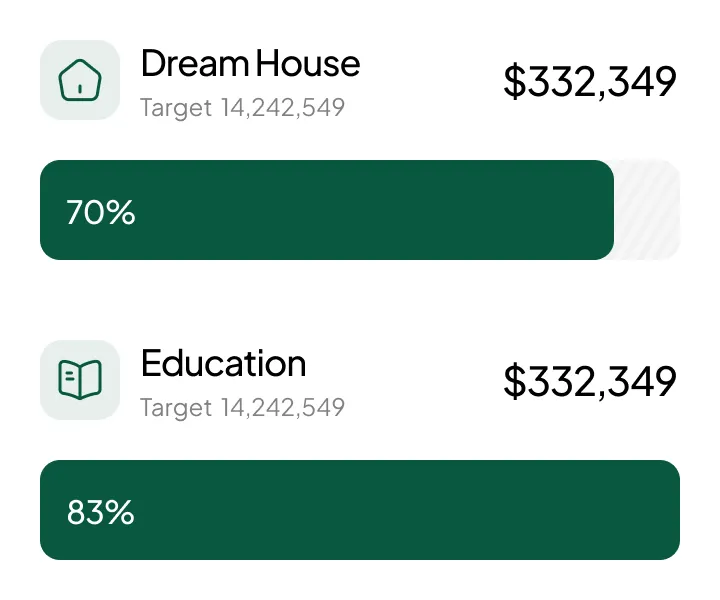Click the dollar sign of Education amount

pyautogui.click(x=514, y=382)
